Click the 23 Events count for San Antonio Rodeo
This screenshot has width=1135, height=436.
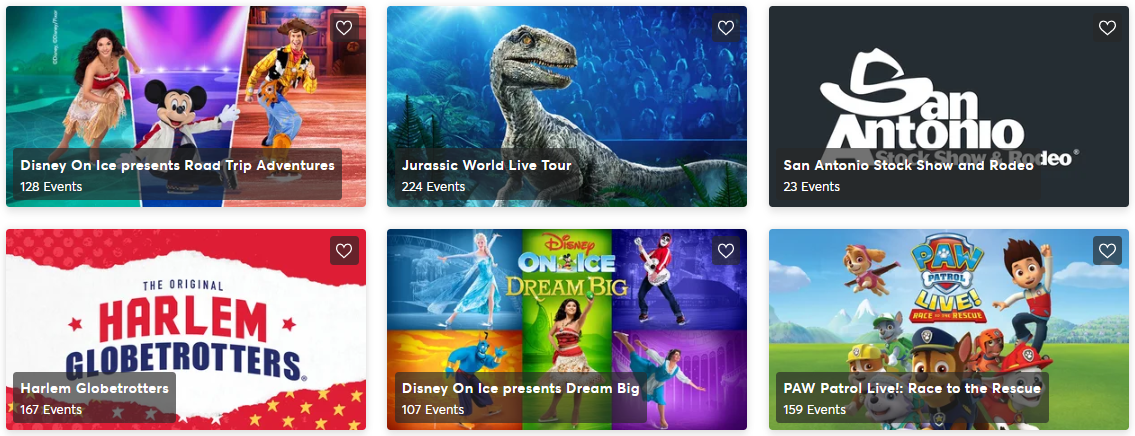pos(811,187)
